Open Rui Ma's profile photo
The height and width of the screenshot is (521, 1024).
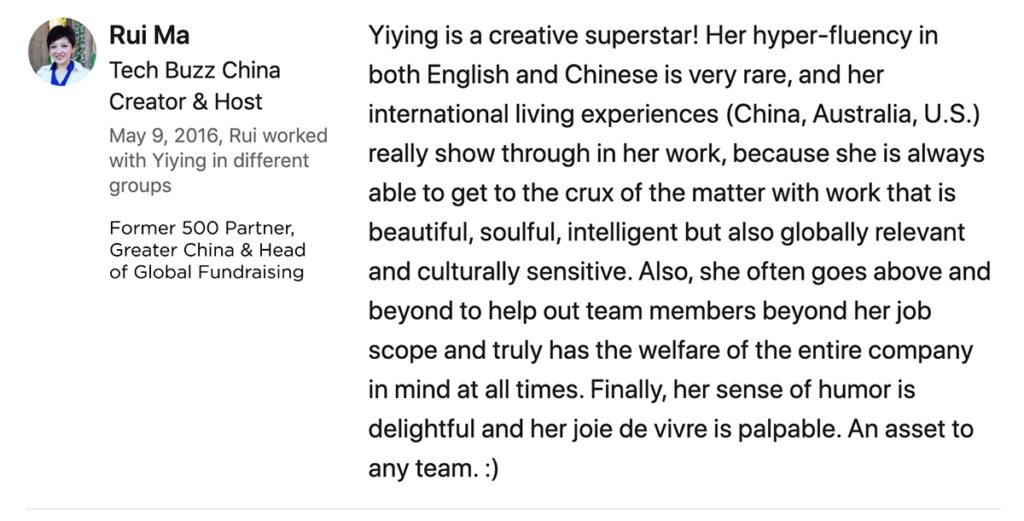coord(62,52)
